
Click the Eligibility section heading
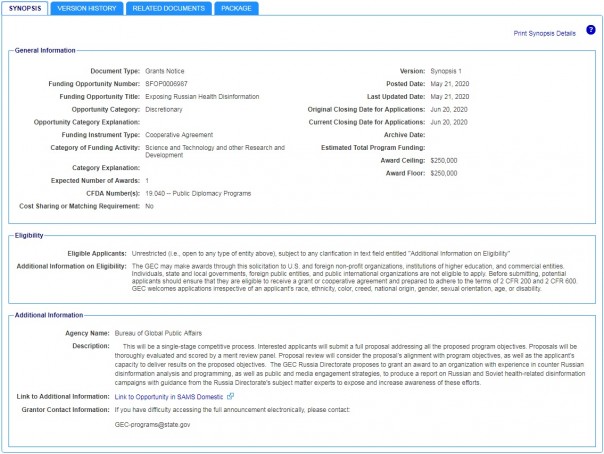click(x=29, y=235)
